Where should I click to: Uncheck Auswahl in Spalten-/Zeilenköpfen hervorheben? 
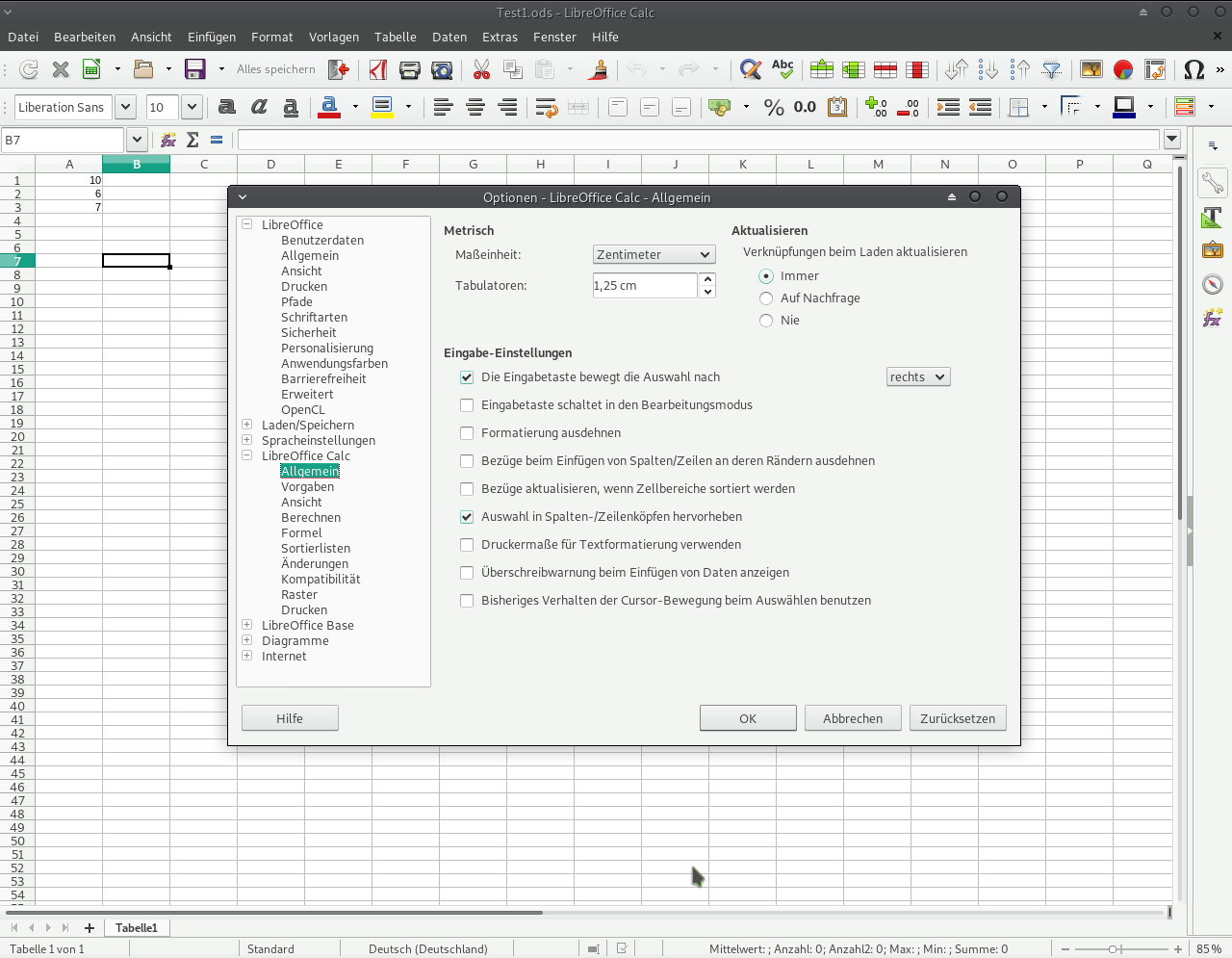tap(467, 517)
